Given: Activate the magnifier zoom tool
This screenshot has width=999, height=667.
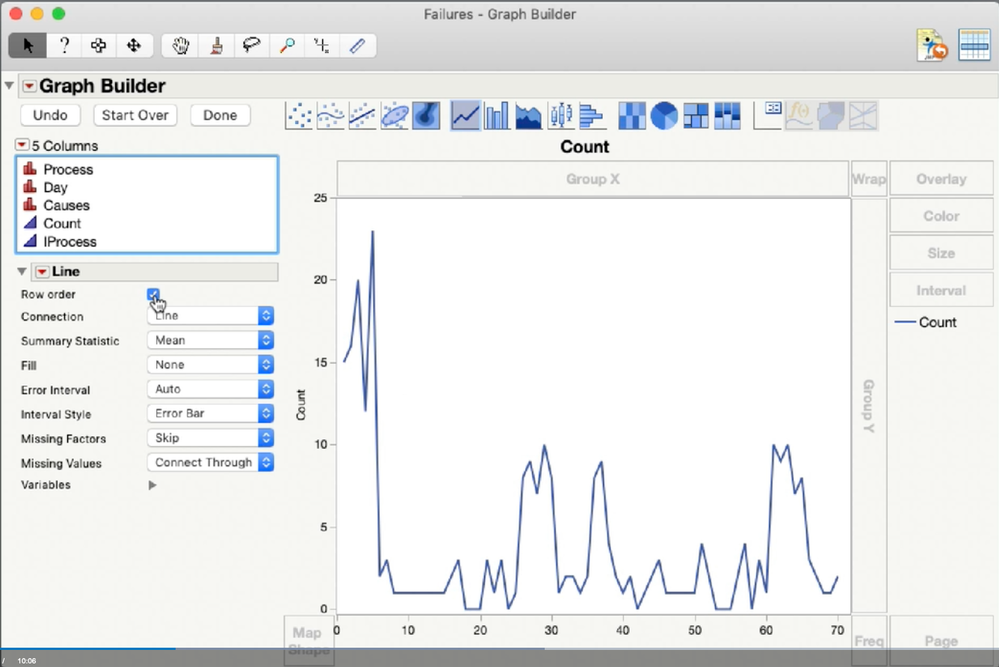Looking at the screenshot, I should coord(287,45).
